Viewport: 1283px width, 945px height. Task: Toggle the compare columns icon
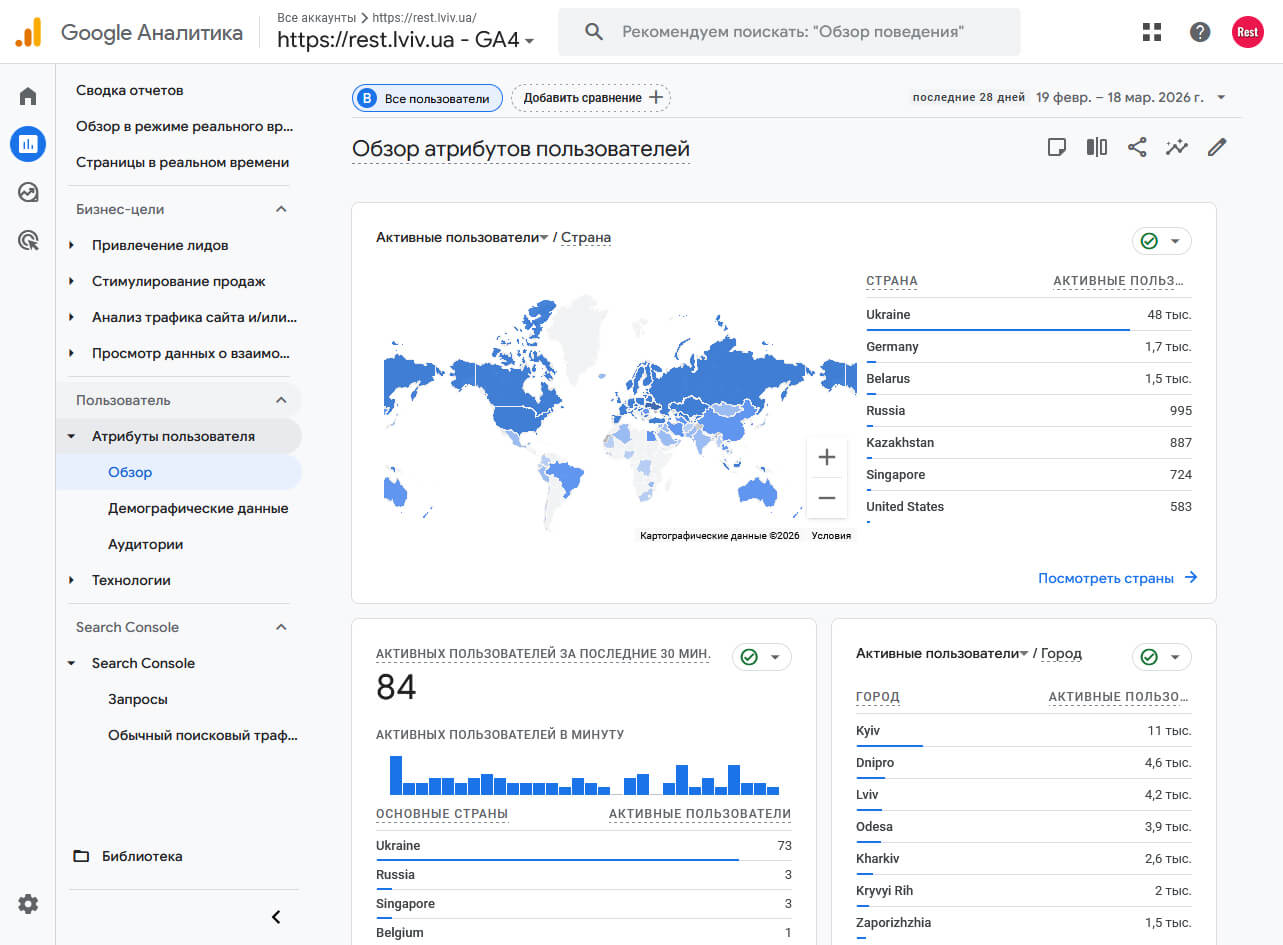pyautogui.click(x=1097, y=148)
